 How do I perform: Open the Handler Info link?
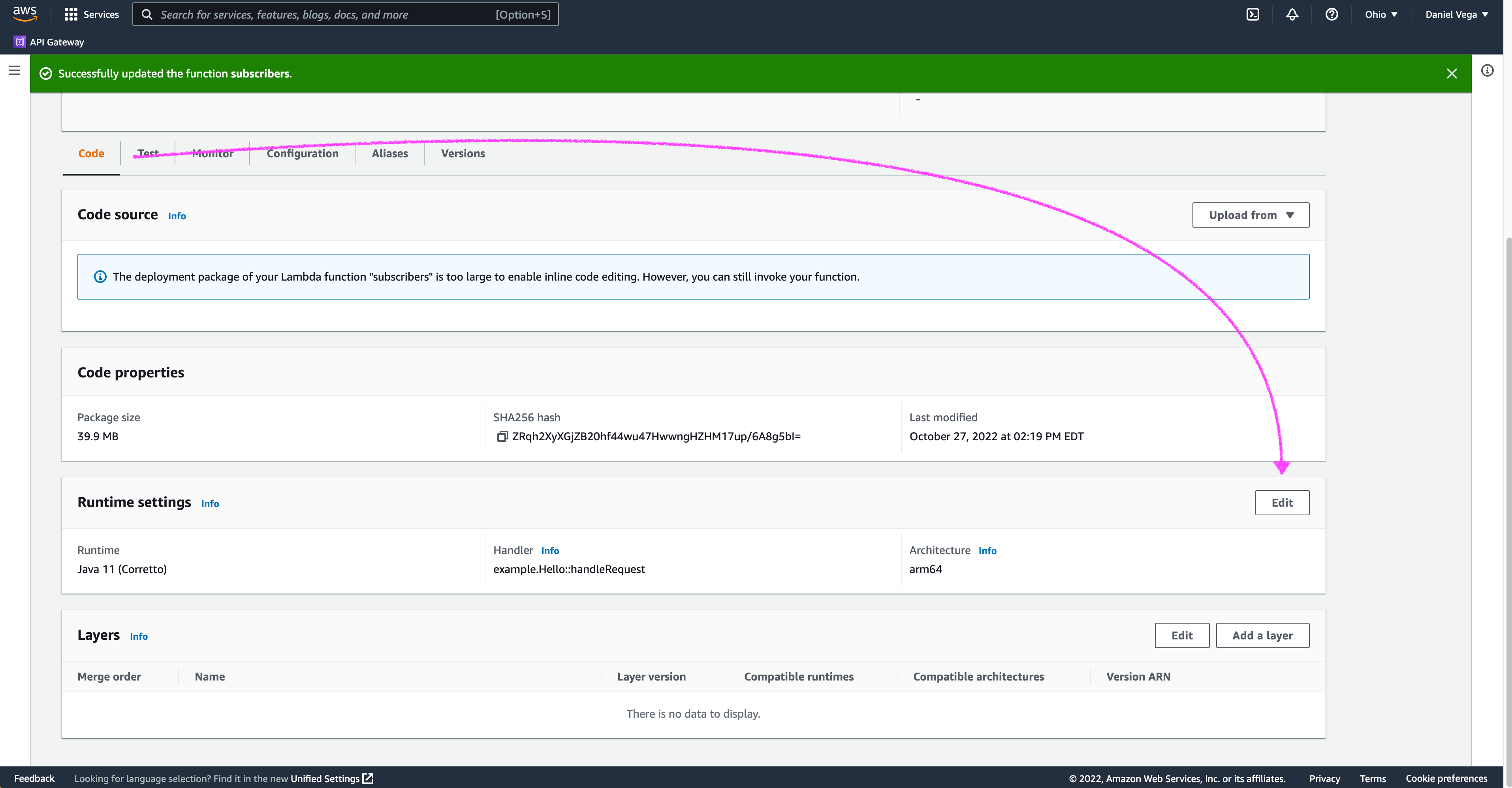pos(549,551)
